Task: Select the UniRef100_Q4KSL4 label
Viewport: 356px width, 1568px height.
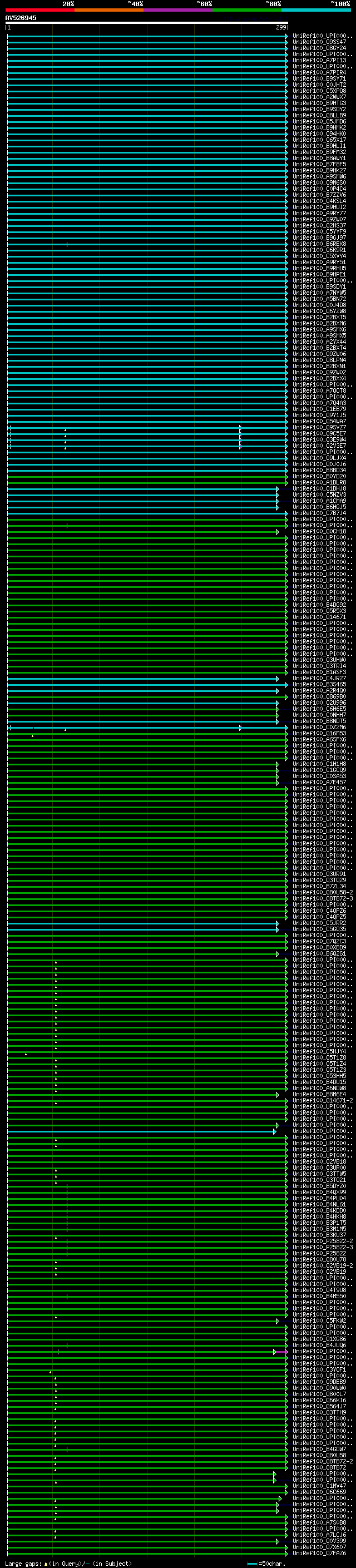Action: [319, 201]
